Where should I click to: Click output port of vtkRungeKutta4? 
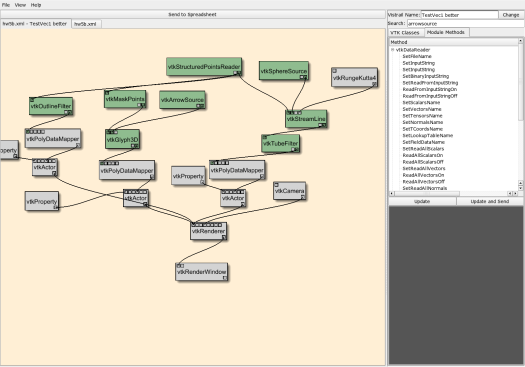(374, 84)
